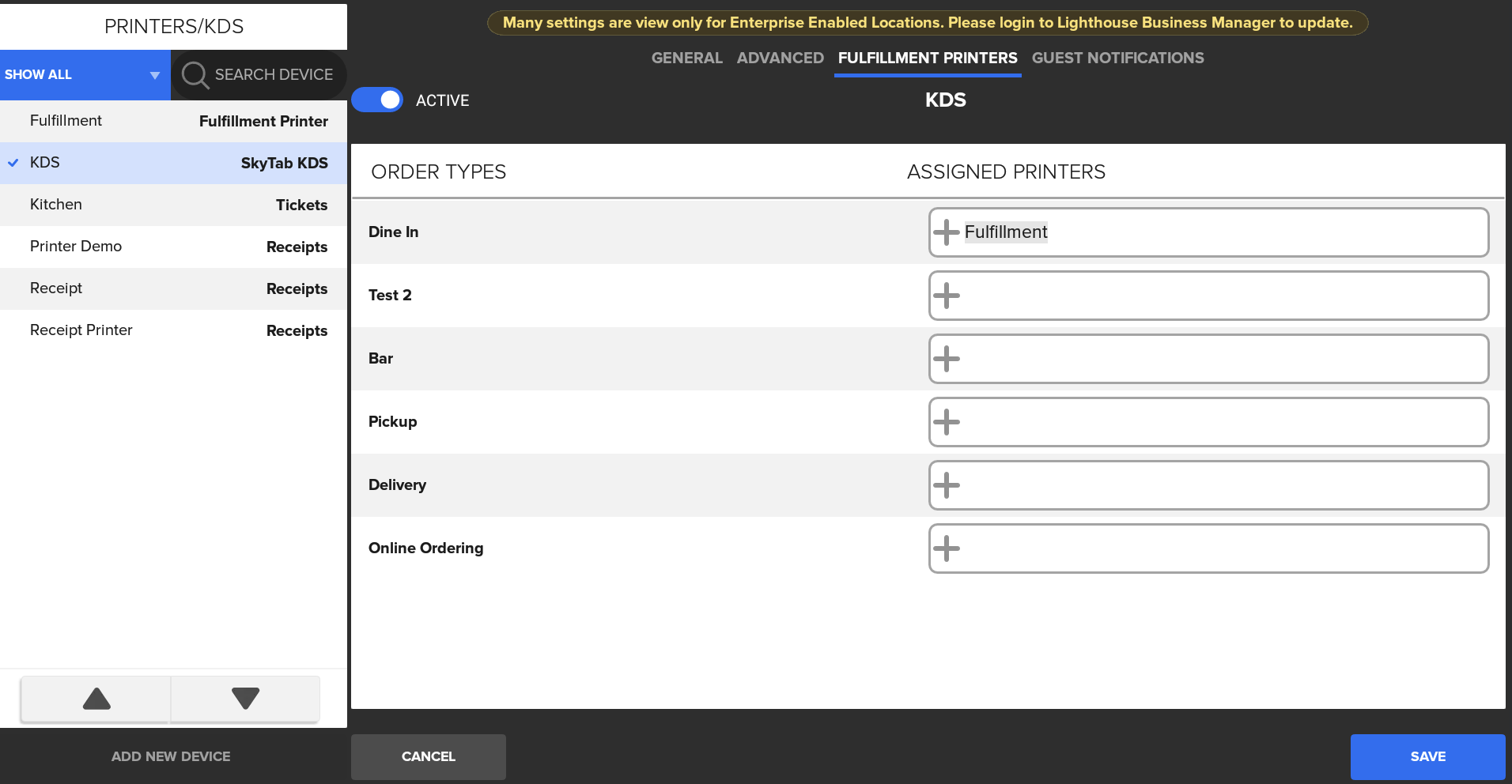Move device up with up arrow

point(96,699)
